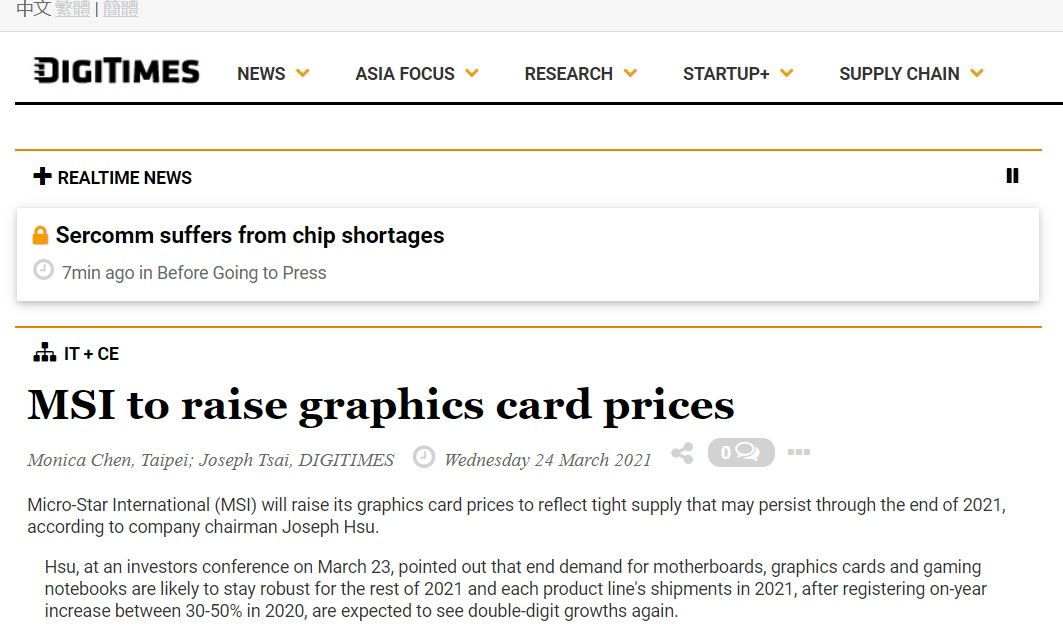Open the IT + CE category link
Screen dimensions: 1063x636
click(x=92, y=353)
